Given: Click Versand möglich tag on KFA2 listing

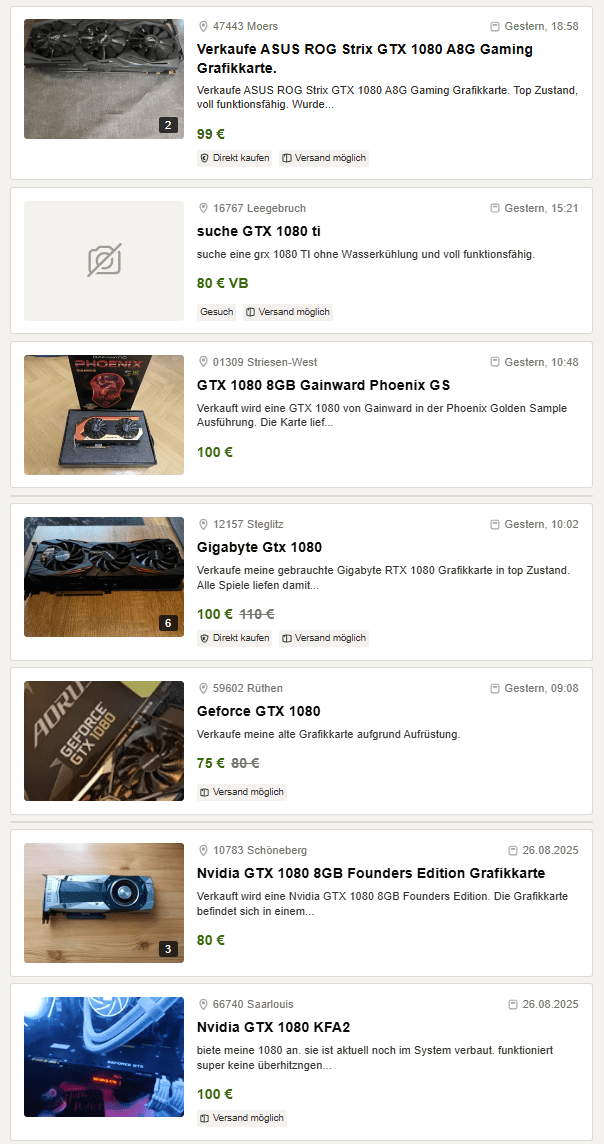Looking at the screenshot, I should (242, 1118).
